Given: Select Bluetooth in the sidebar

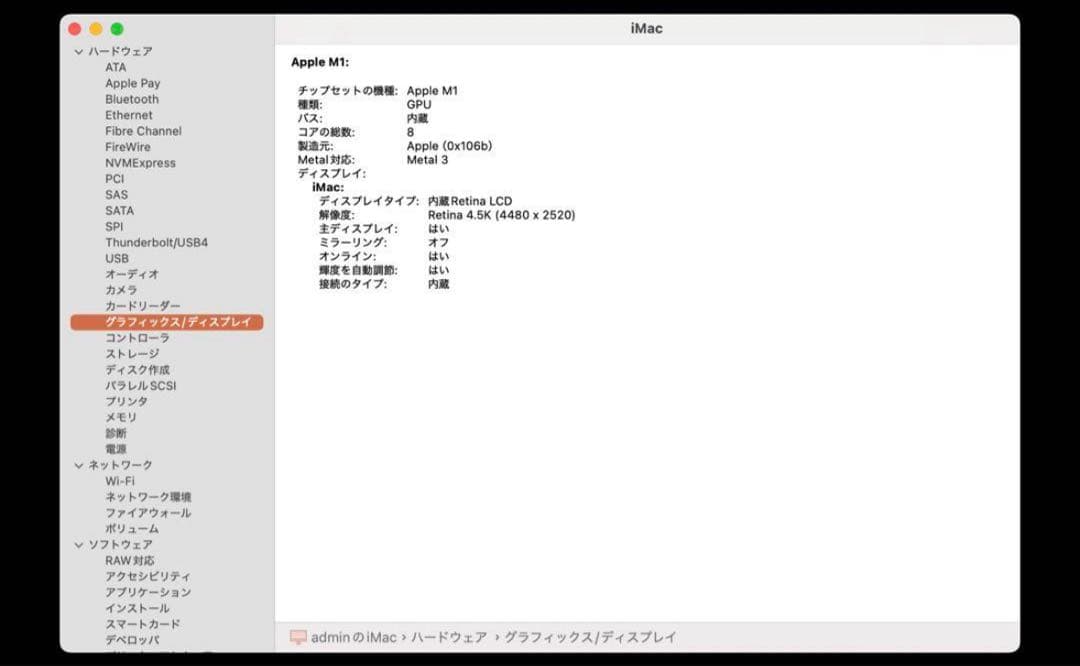Looking at the screenshot, I should 132,99.
